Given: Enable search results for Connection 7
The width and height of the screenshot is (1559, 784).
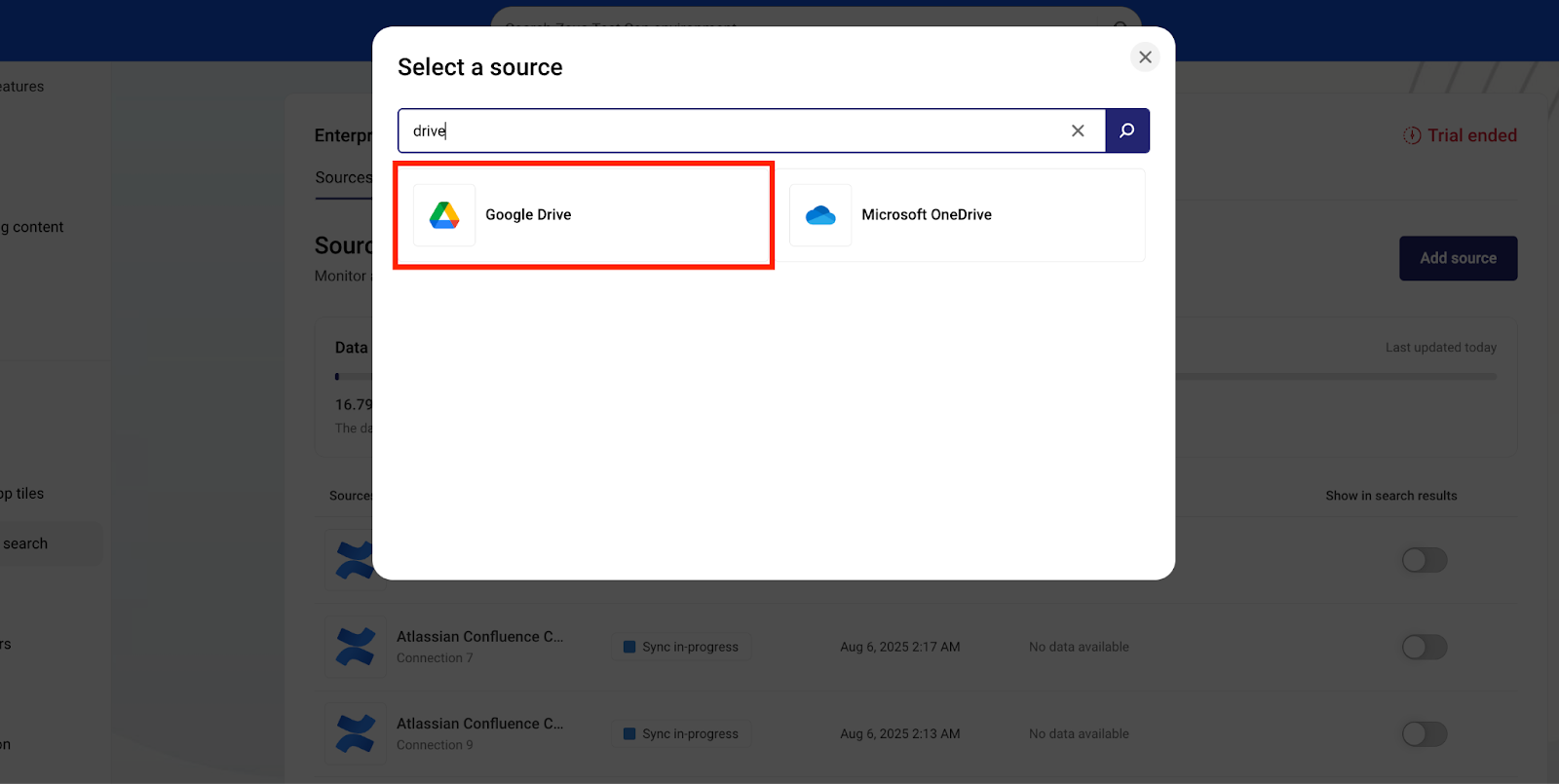Looking at the screenshot, I should [1424, 647].
